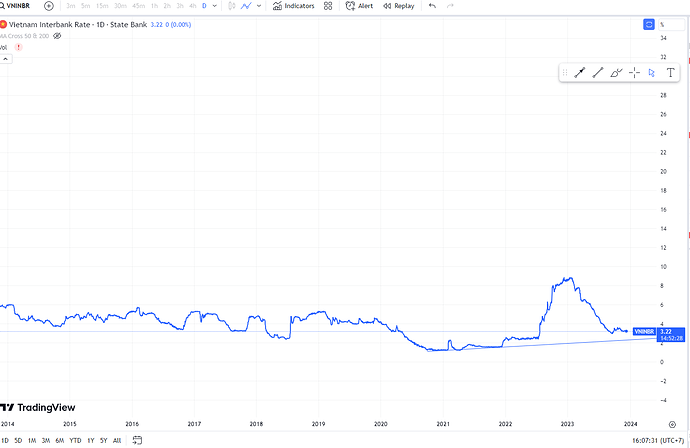Toggle visibility of MA Cross indicator
The height and width of the screenshot is (448, 690).
pos(57,36)
